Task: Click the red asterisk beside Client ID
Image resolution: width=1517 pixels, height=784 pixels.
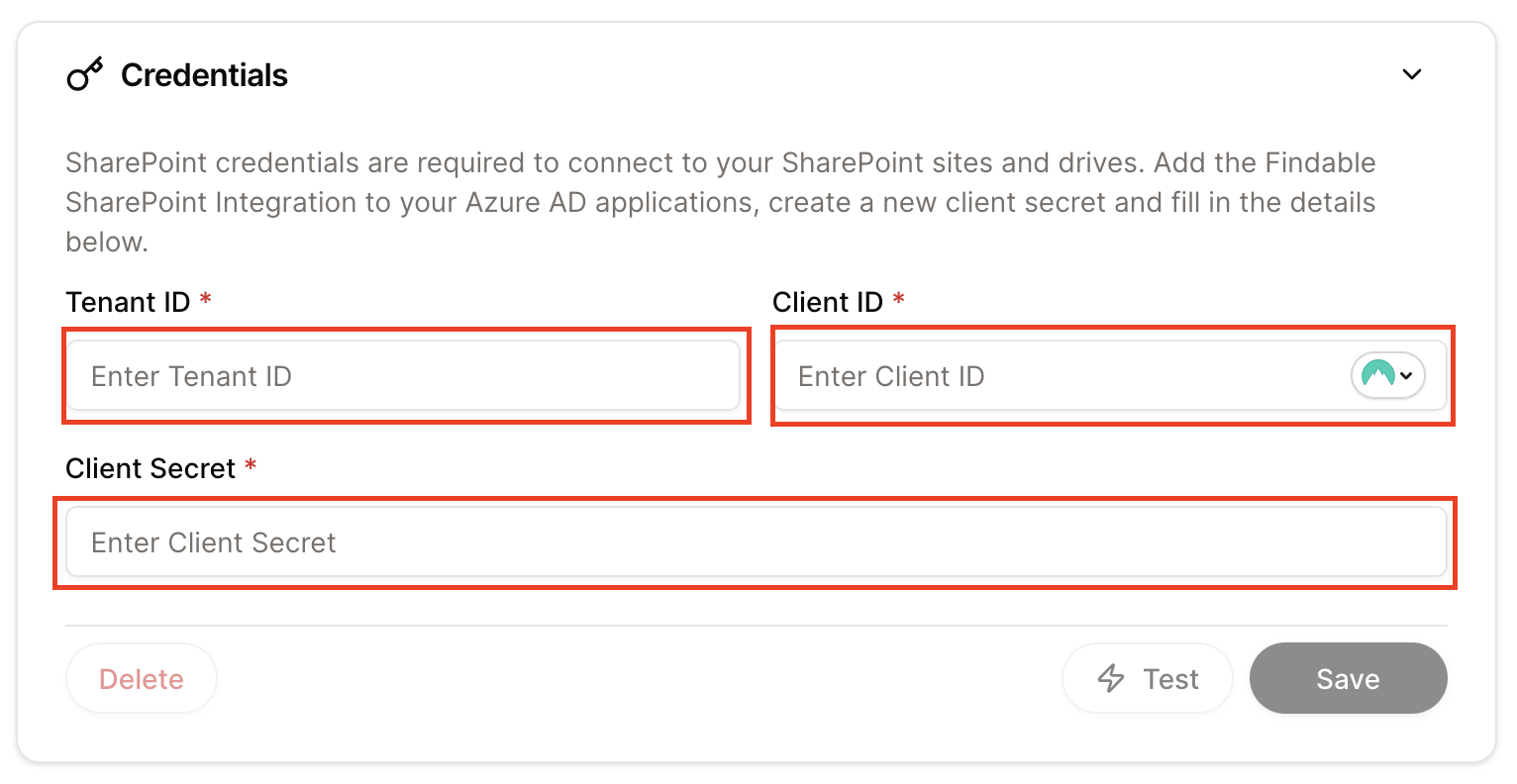Action: (899, 301)
